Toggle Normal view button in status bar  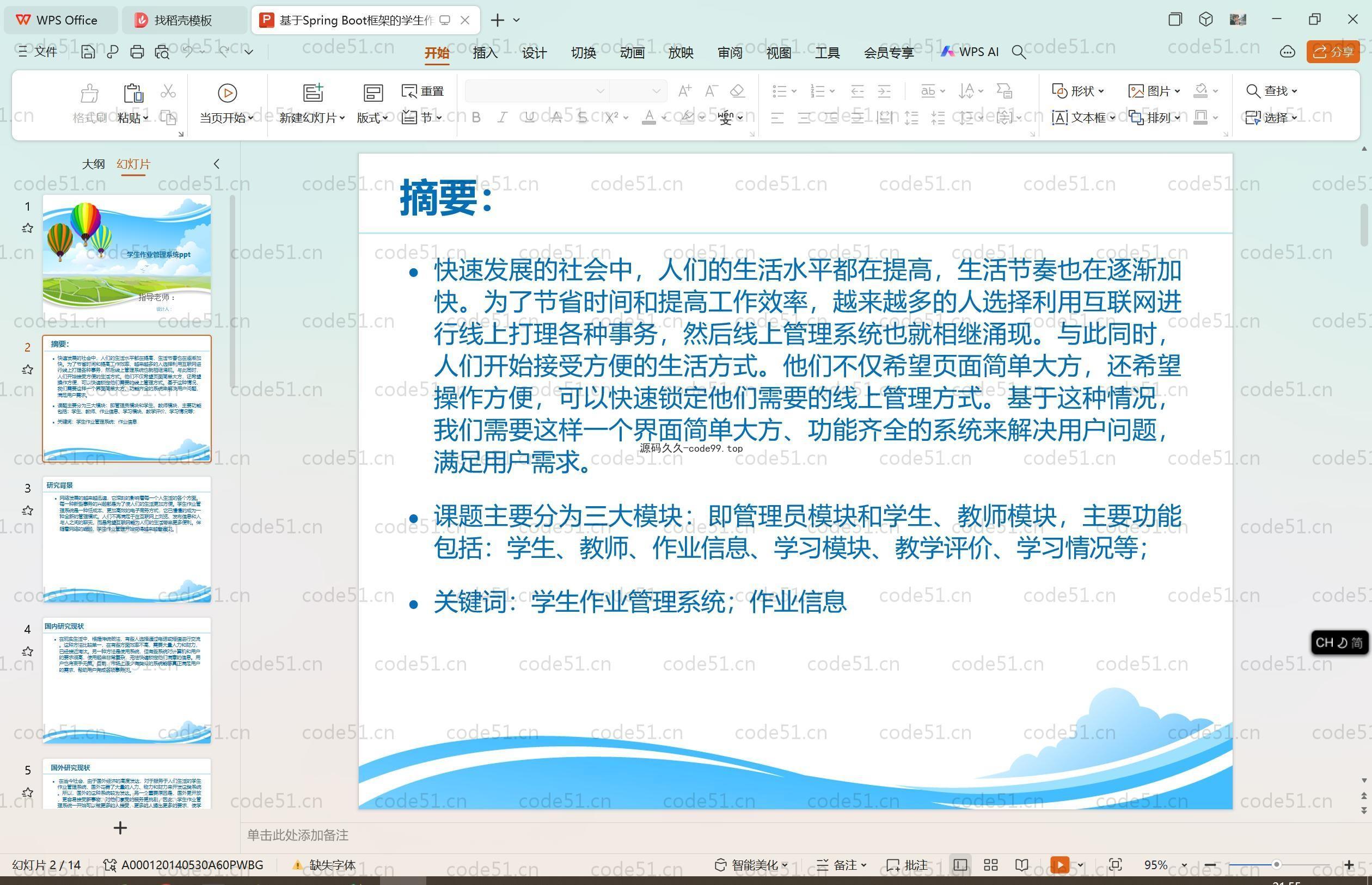(960, 865)
